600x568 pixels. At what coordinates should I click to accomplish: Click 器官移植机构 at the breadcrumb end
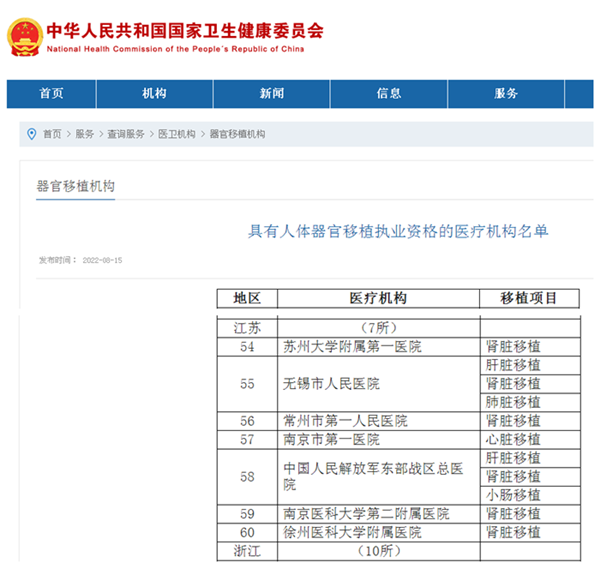(x=237, y=134)
